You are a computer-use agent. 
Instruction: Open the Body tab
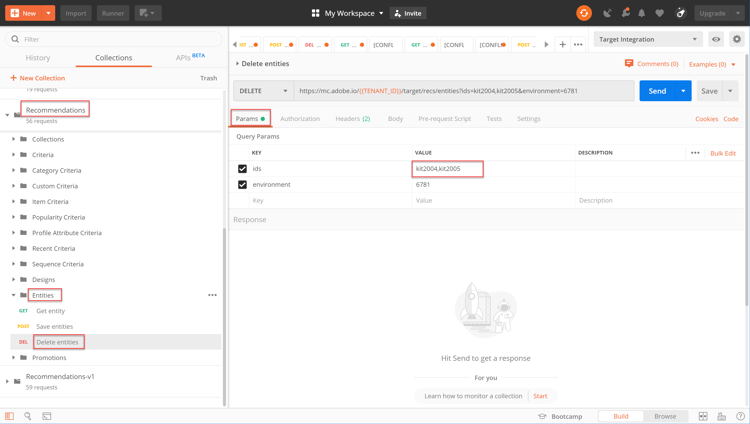pyautogui.click(x=395, y=119)
